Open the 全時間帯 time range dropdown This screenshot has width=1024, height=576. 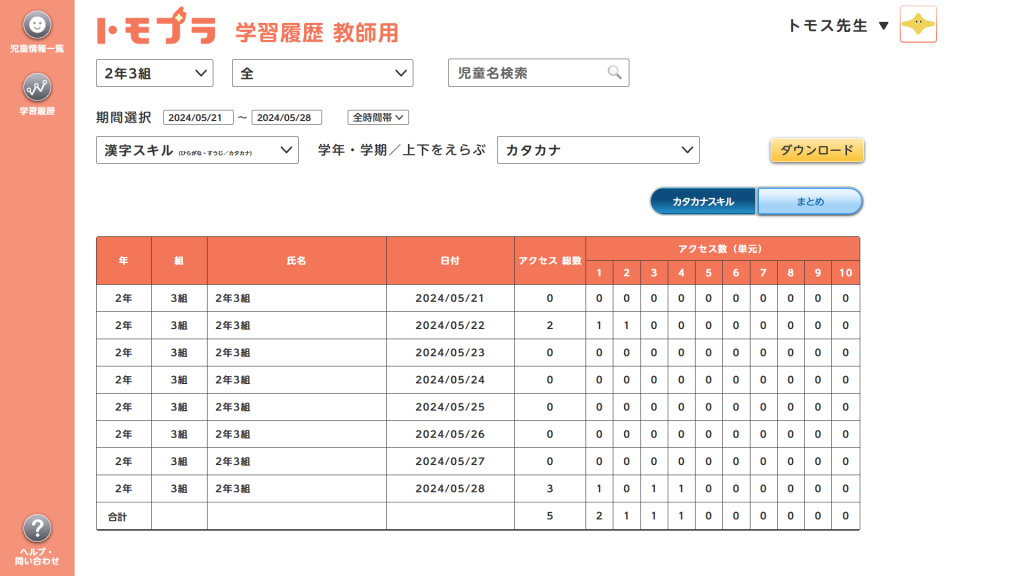(377, 118)
